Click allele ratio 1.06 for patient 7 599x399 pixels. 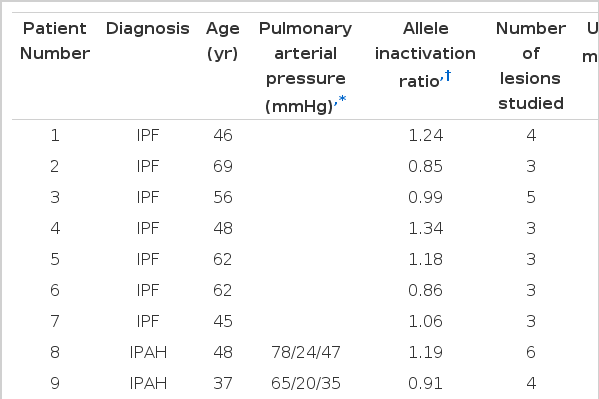click(426, 321)
